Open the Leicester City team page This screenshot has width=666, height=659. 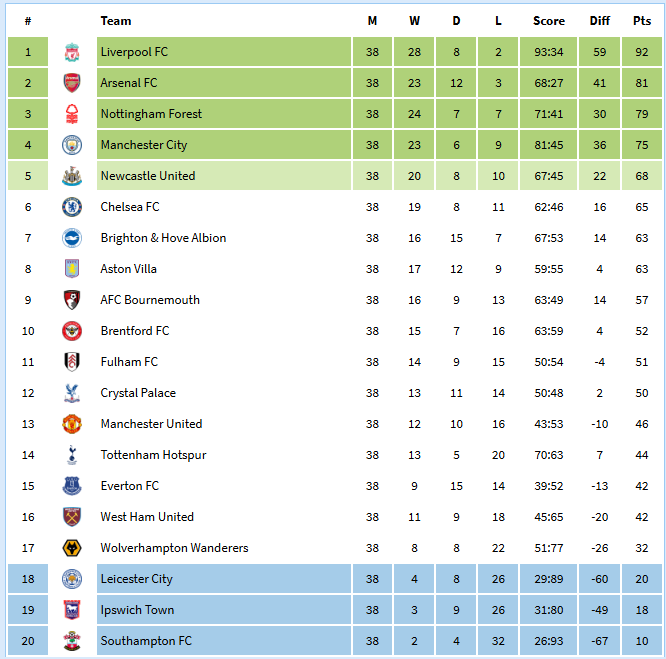[x=136, y=579]
